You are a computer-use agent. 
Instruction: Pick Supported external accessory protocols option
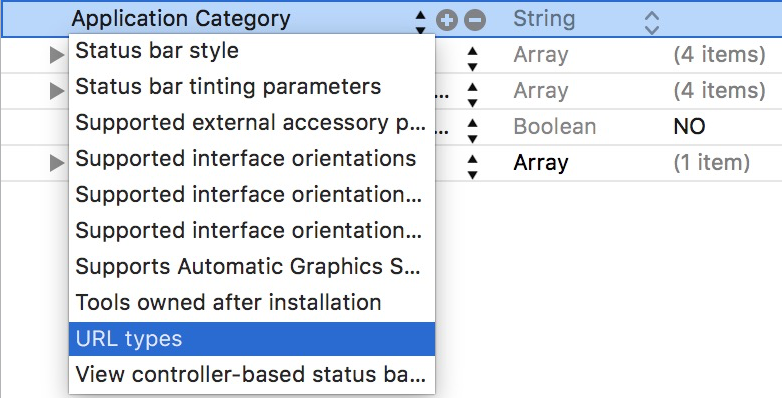[x=252, y=122]
